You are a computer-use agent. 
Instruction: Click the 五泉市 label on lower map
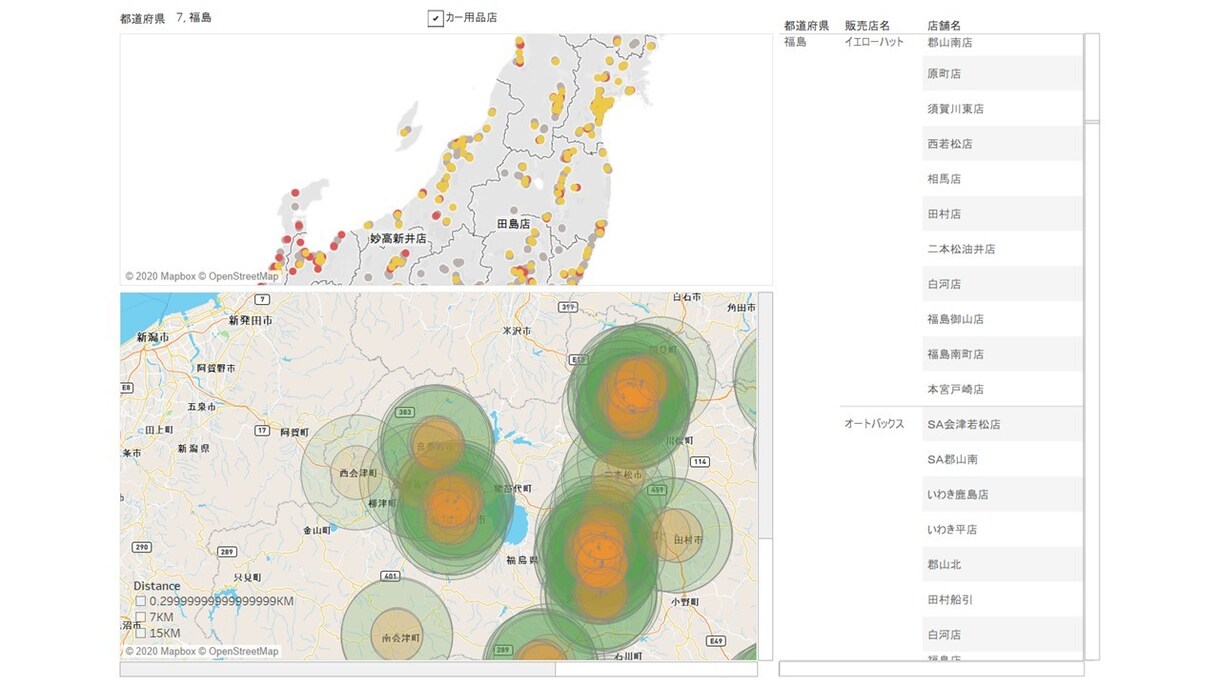pos(203,407)
